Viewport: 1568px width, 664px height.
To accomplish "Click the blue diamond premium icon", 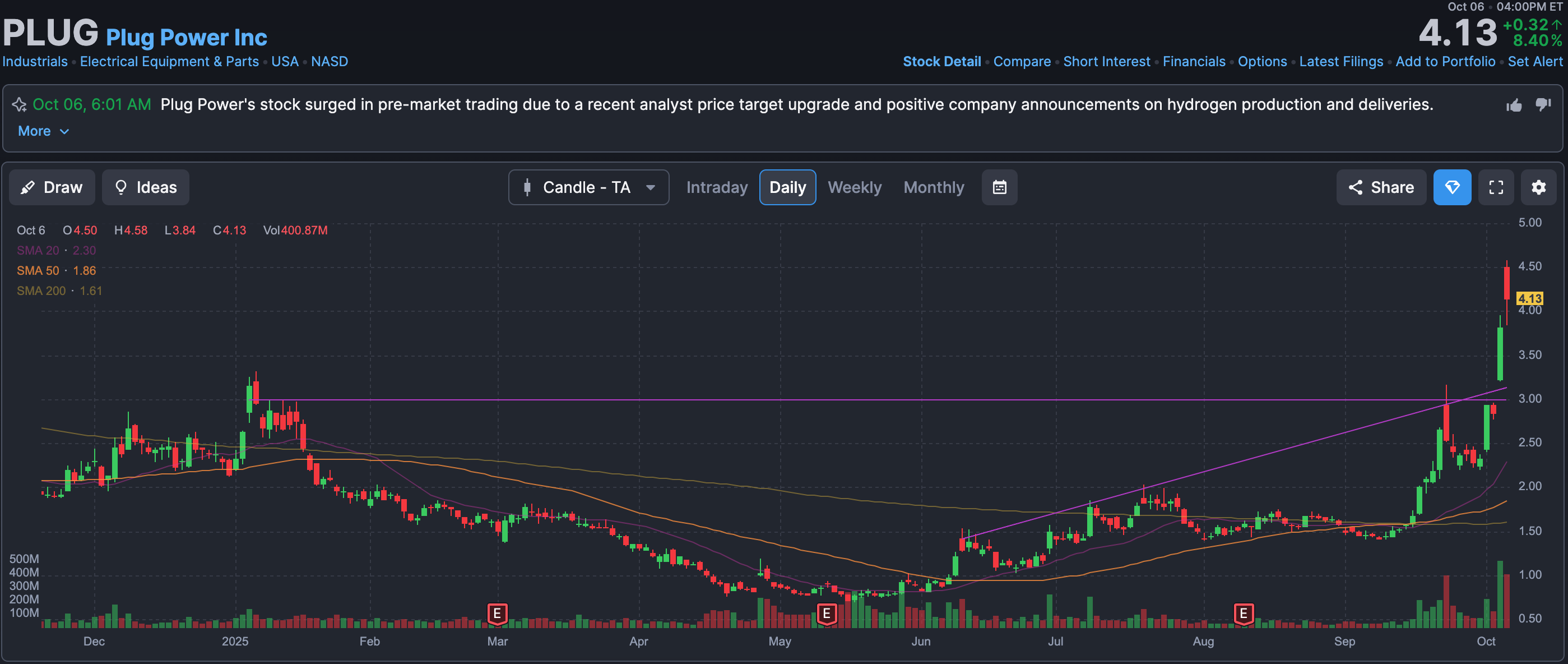I will (x=1452, y=187).
